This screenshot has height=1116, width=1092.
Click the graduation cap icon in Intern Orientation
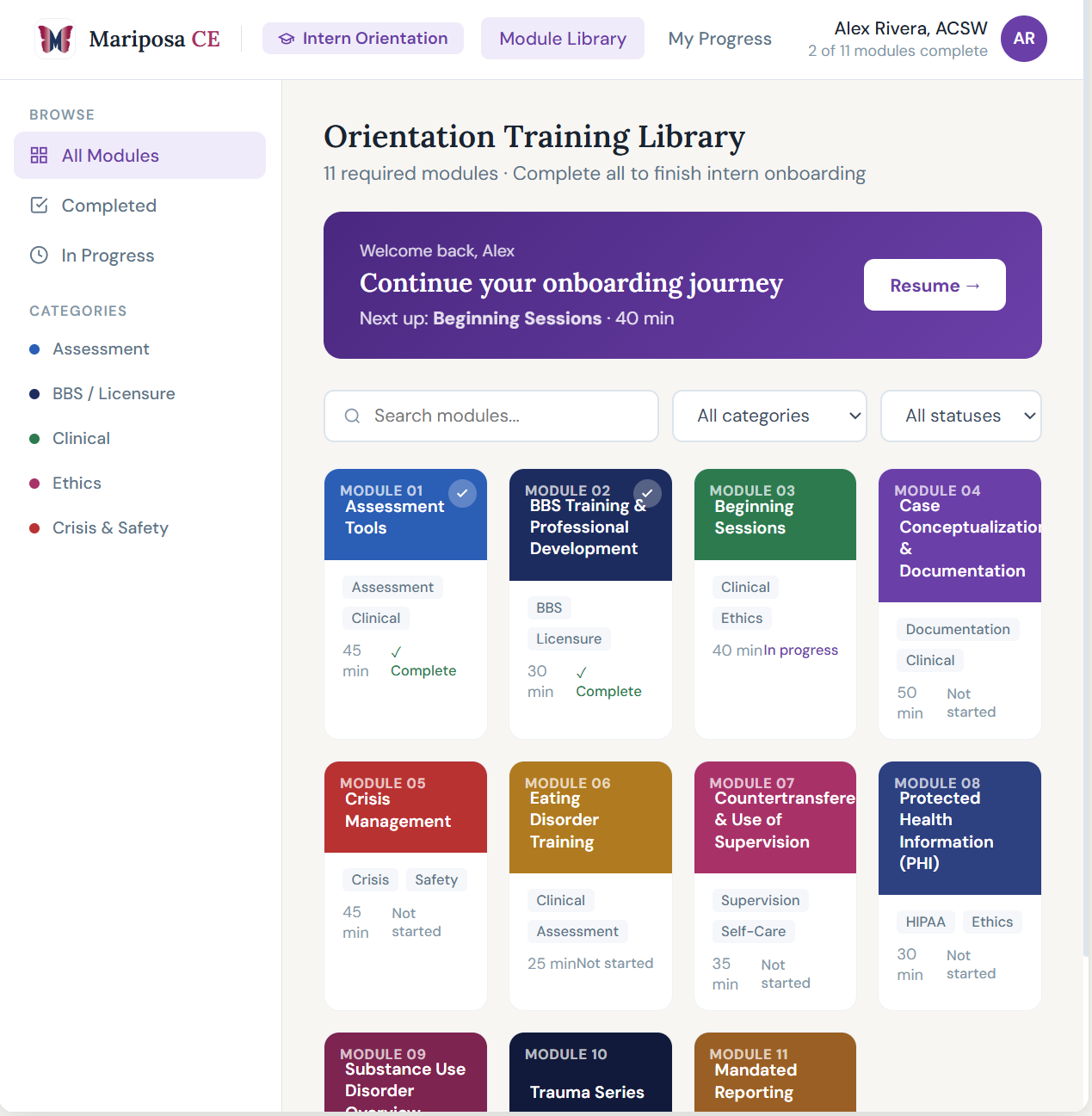(287, 39)
